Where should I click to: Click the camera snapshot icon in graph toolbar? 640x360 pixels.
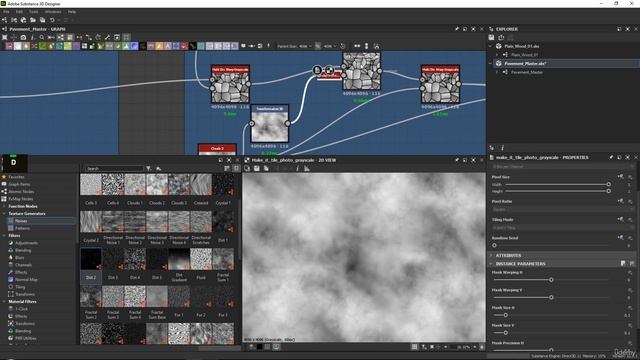tap(23, 37)
